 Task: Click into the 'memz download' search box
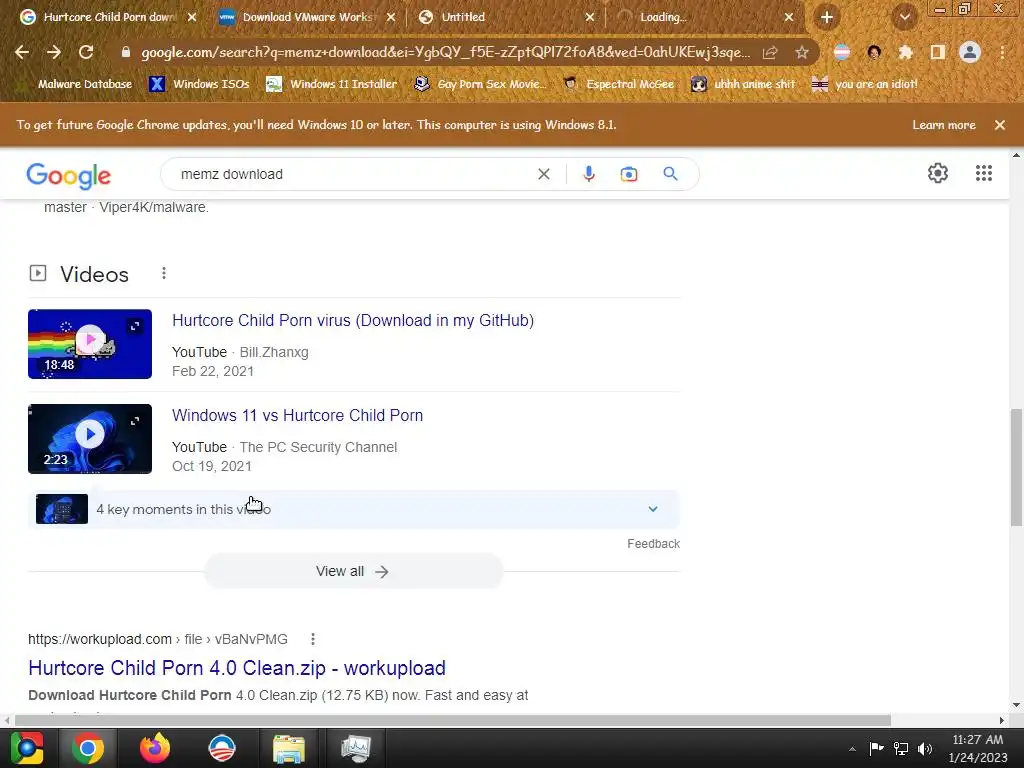click(x=353, y=174)
